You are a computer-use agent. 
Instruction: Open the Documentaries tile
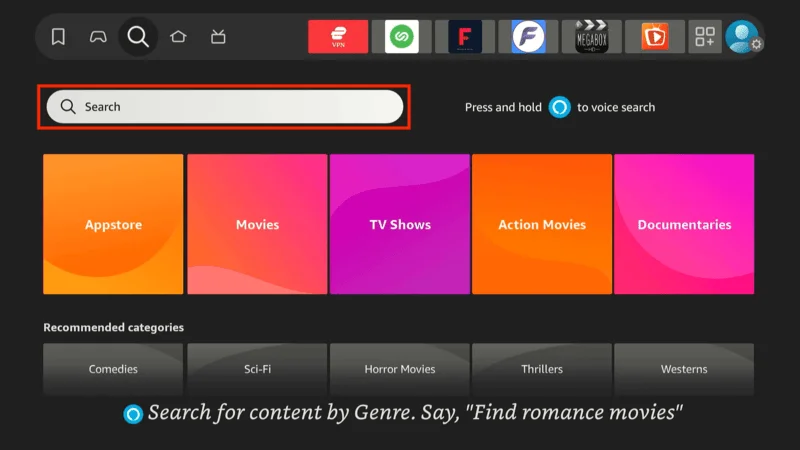click(684, 225)
